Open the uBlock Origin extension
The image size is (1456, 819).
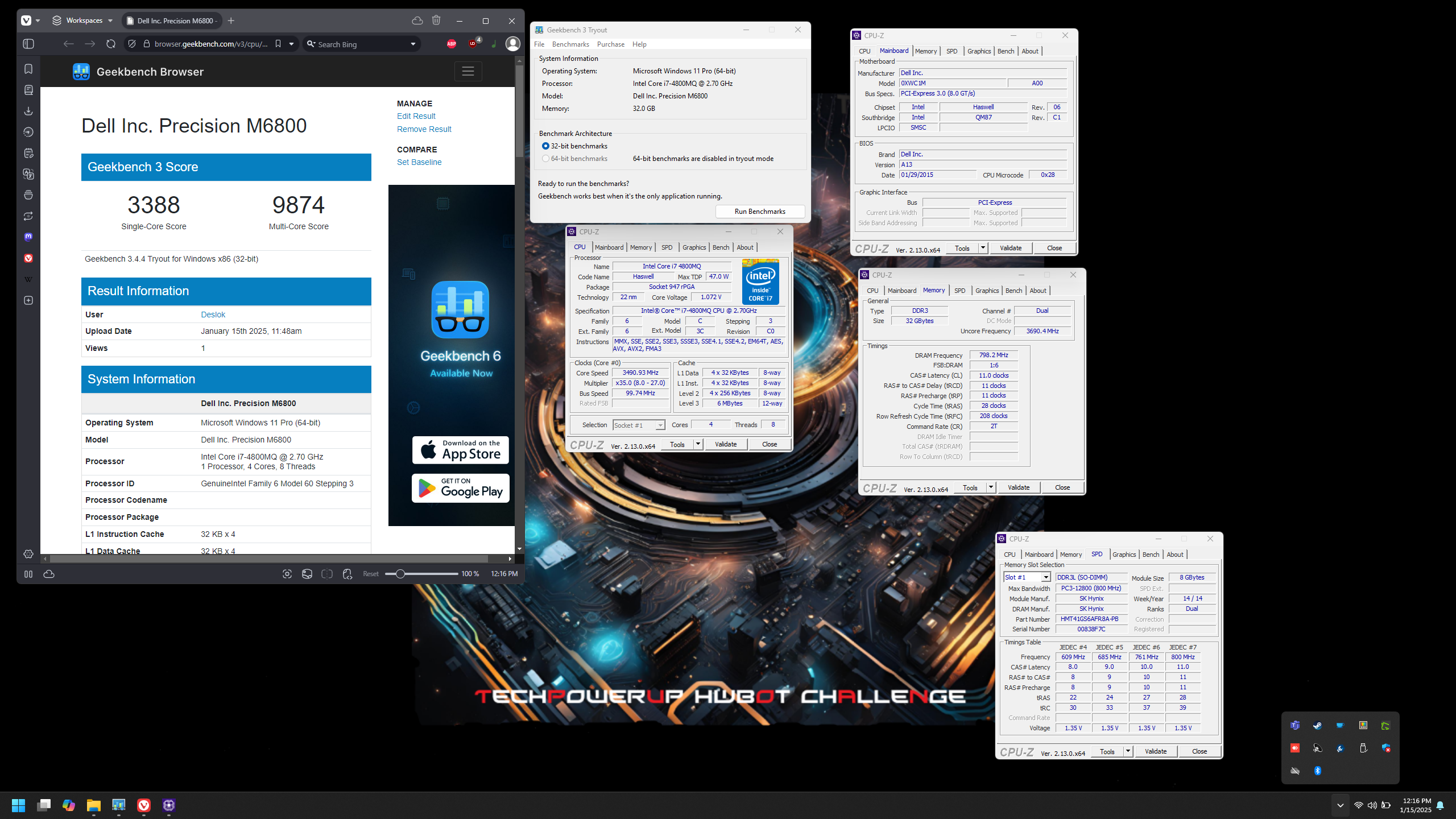[x=473, y=44]
